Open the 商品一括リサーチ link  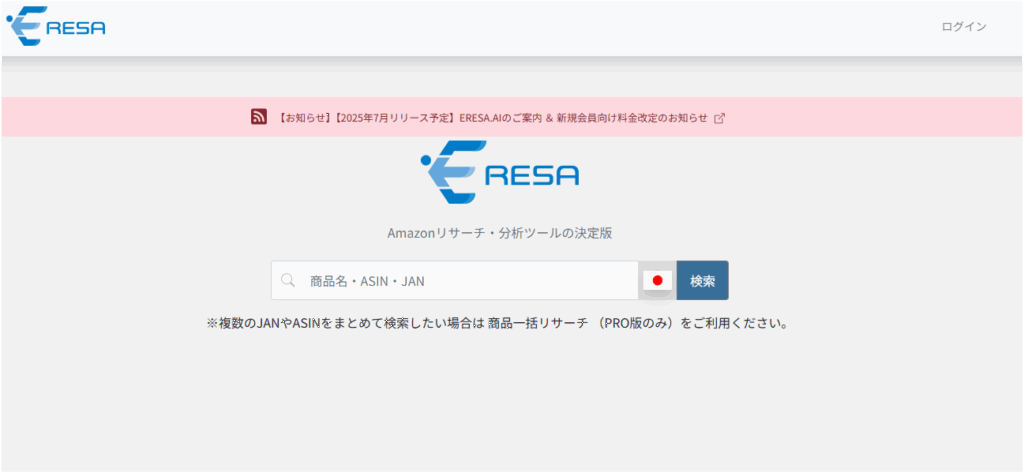click(538, 323)
